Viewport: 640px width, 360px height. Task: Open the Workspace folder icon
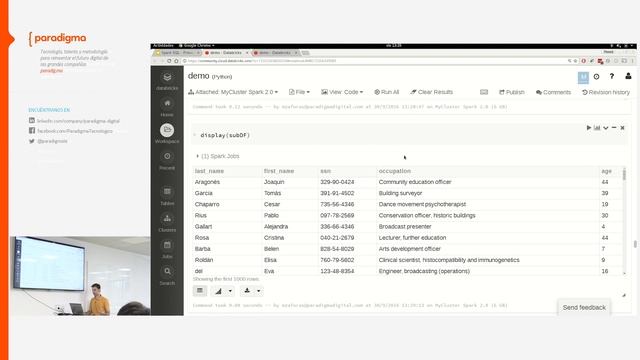(x=167, y=130)
